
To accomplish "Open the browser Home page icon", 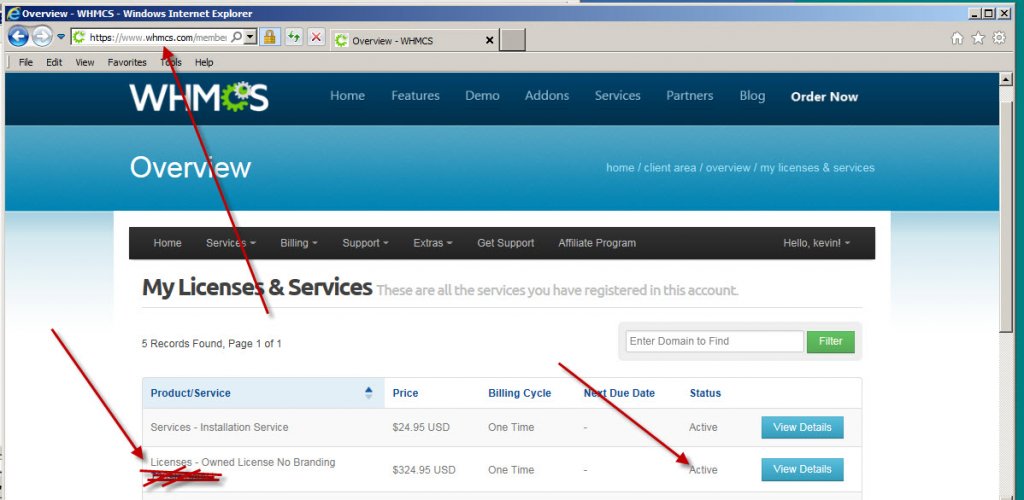I will pyautogui.click(x=957, y=39).
